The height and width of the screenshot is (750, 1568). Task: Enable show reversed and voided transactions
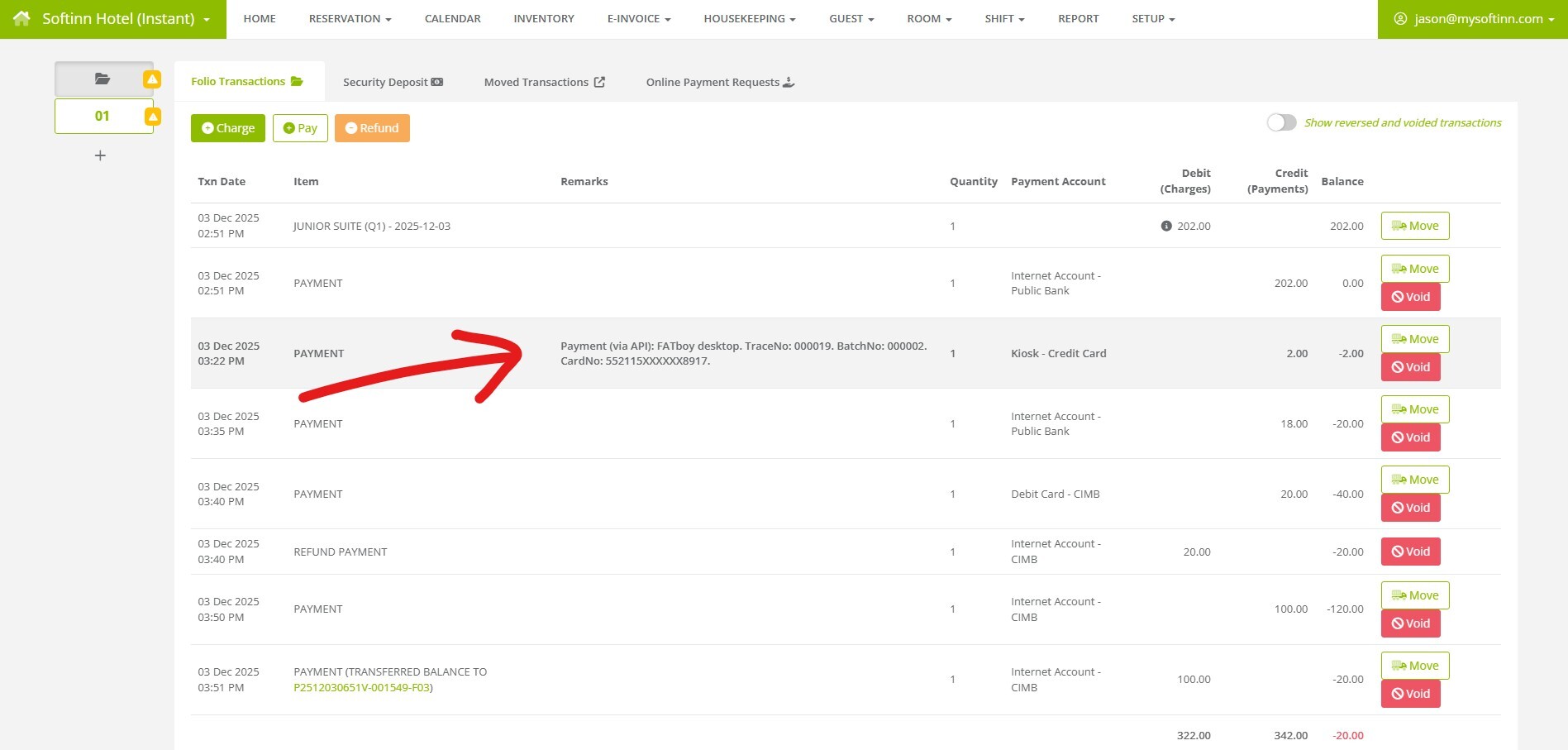(x=1281, y=122)
